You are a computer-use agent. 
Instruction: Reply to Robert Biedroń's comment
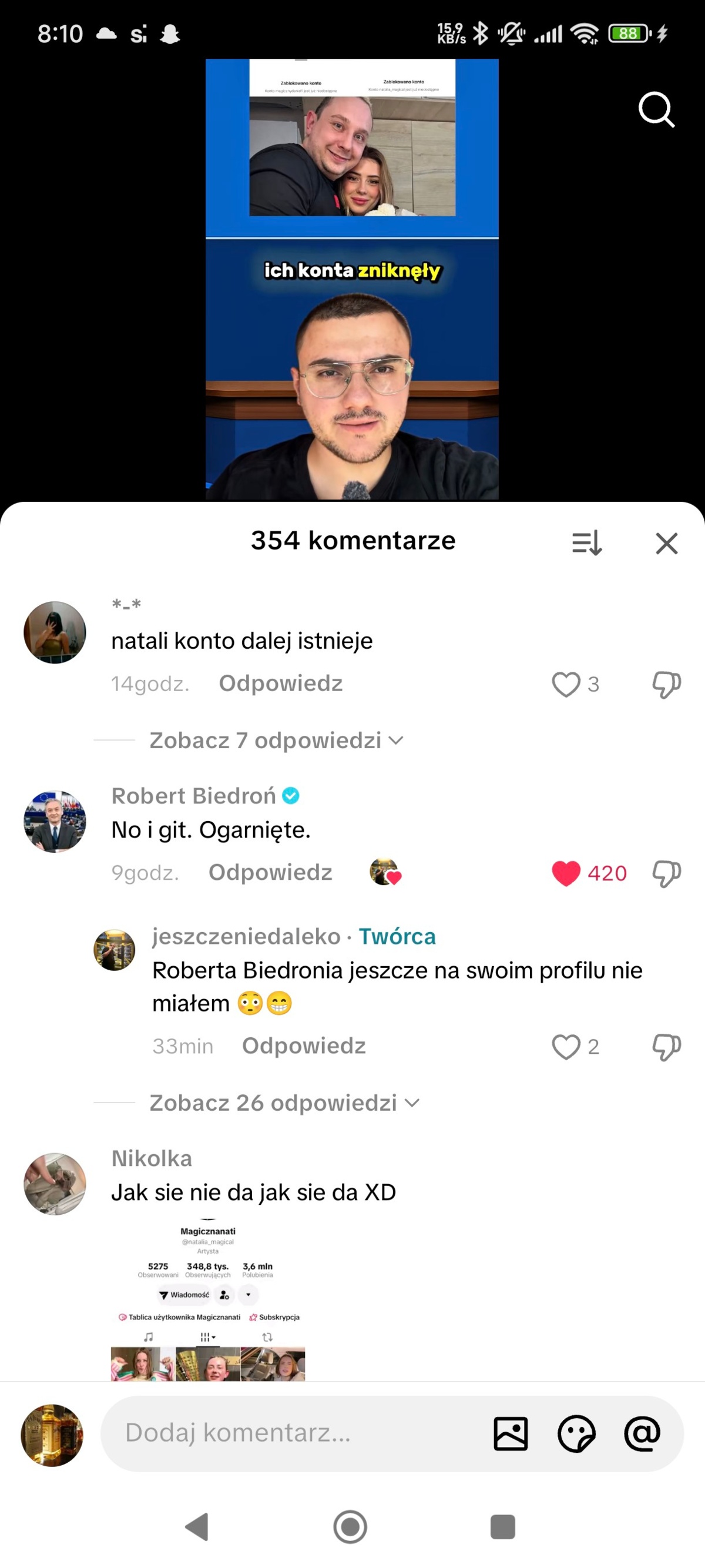[x=270, y=872]
